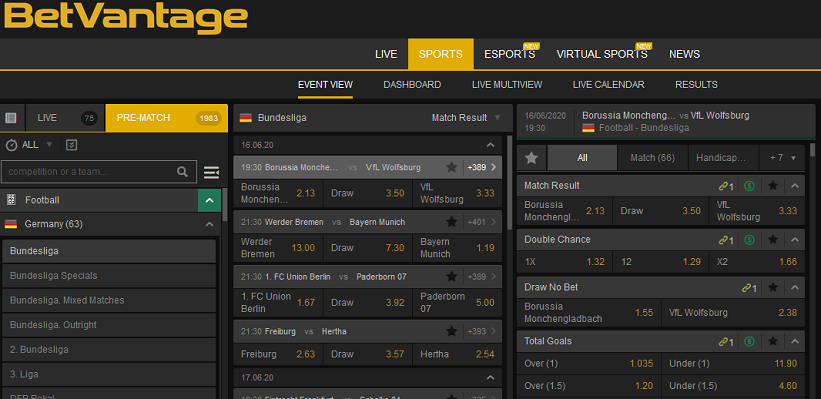Bet on Hertha at 2.54

tap(457, 354)
